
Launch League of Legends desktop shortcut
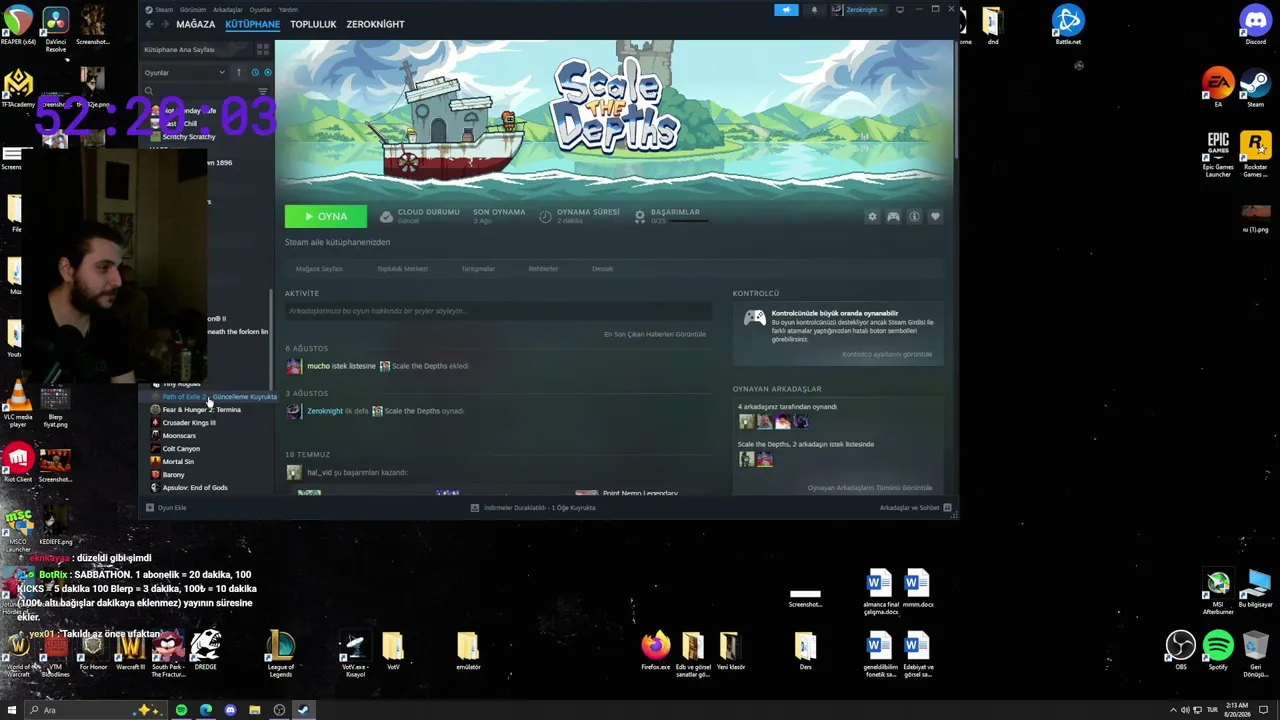pyautogui.click(x=281, y=654)
